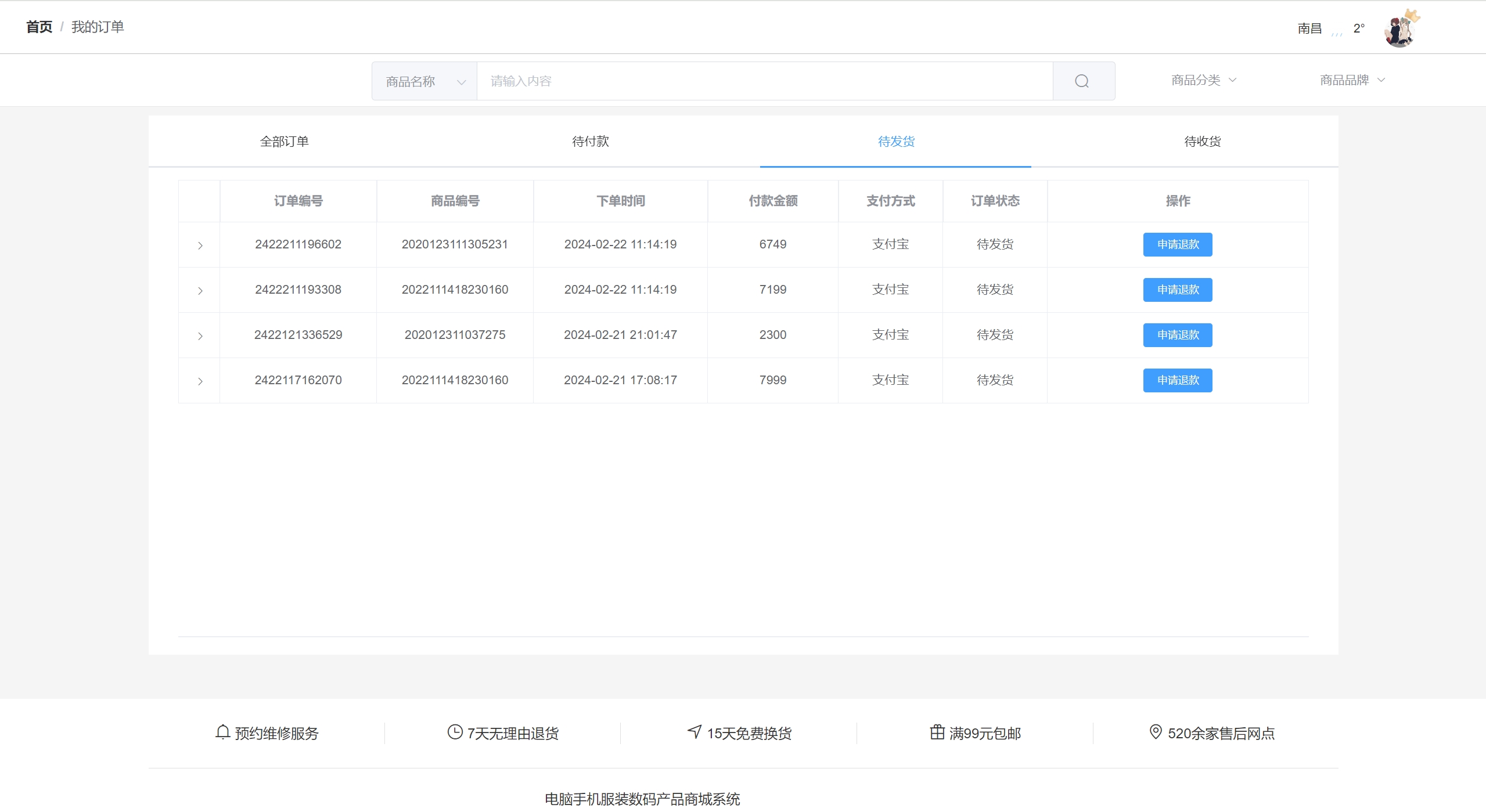1486x812 pixels.
Task: Expand order row 2422117162070
Action: point(200,381)
